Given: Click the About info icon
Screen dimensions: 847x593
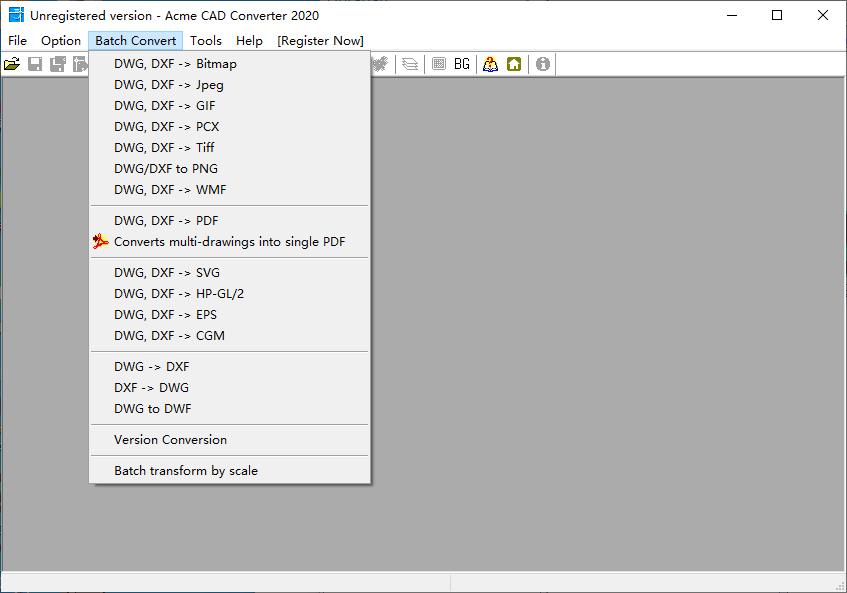Looking at the screenshot, I should [x=543, y=64].
